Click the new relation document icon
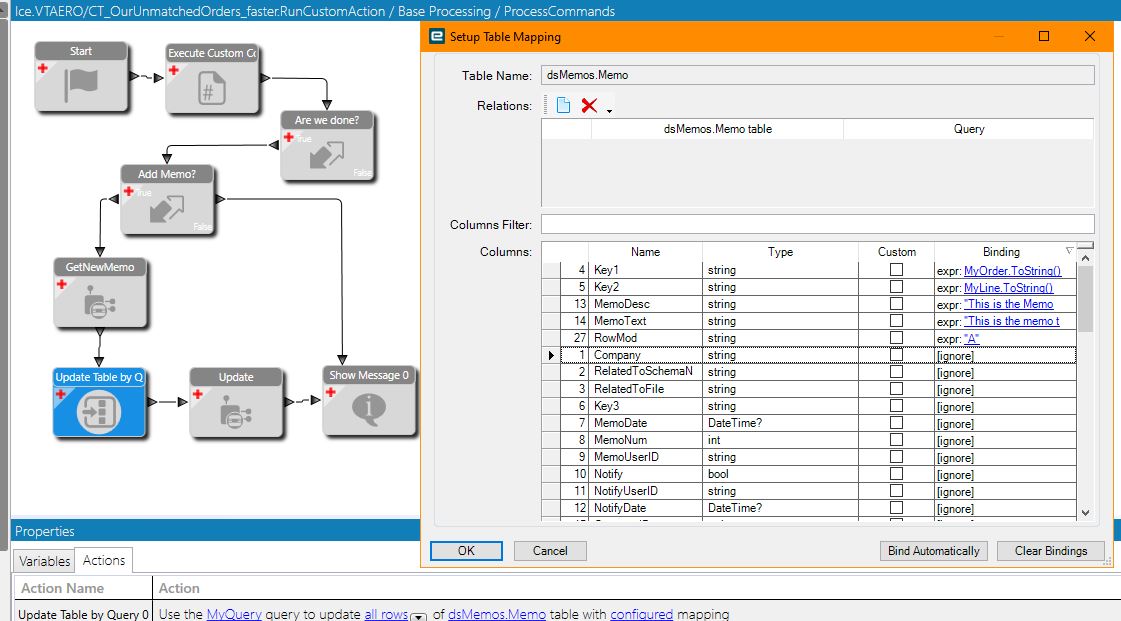1121x621 pixels. 563,106
